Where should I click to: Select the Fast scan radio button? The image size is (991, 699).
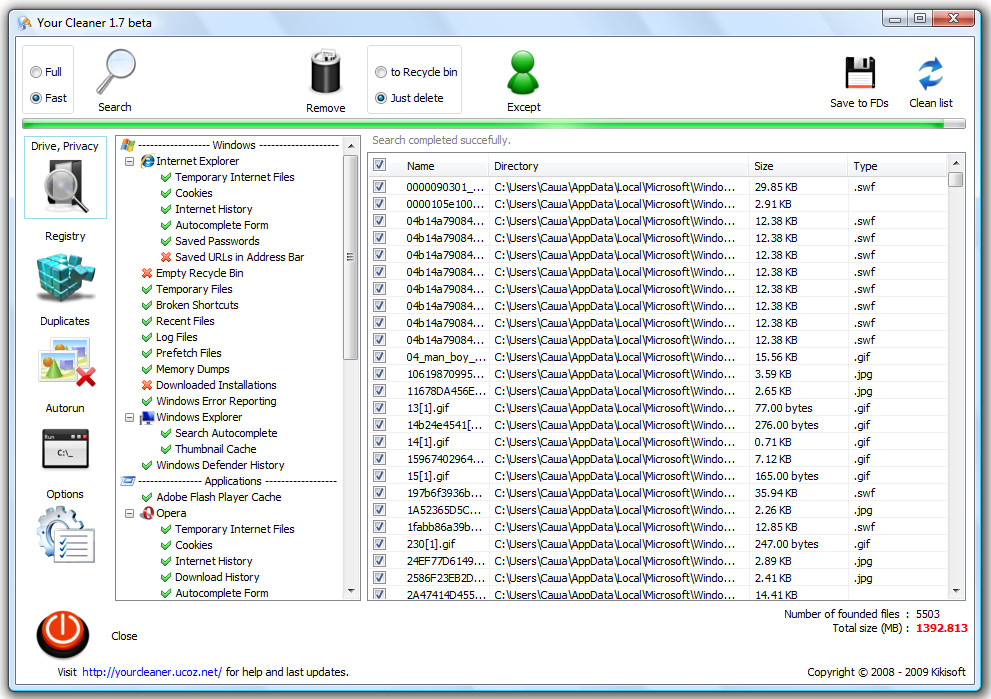click(x=36, y=98)
